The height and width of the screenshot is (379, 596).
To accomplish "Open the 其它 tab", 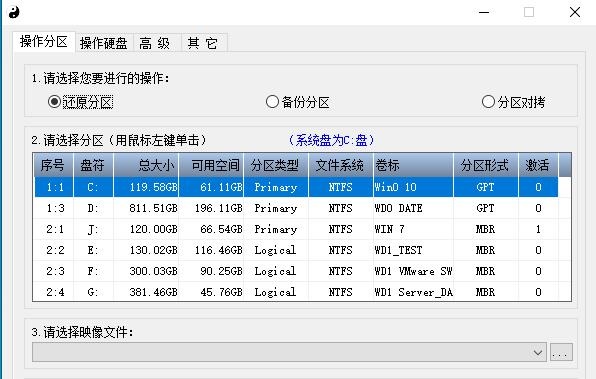I will tap(203, 43).
